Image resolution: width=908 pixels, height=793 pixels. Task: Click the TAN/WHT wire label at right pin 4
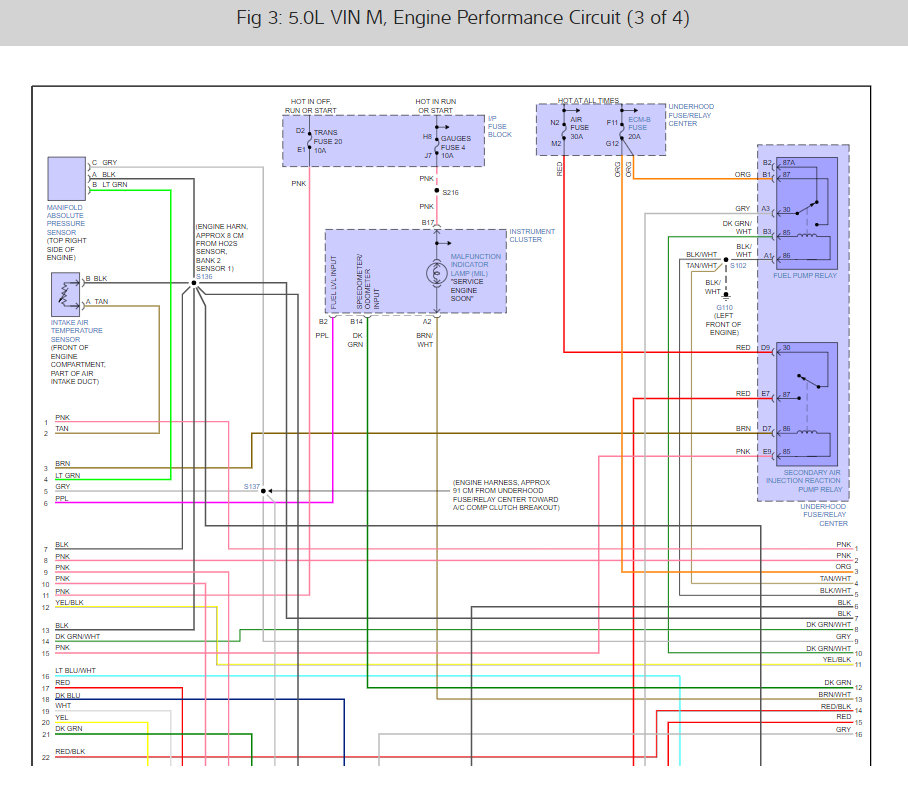(835, 579)
